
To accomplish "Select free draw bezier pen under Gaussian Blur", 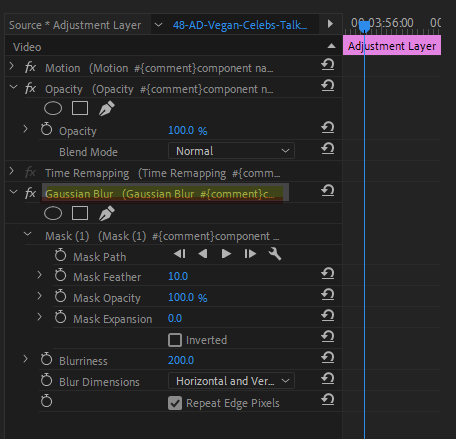I will (x=107, y=213).
